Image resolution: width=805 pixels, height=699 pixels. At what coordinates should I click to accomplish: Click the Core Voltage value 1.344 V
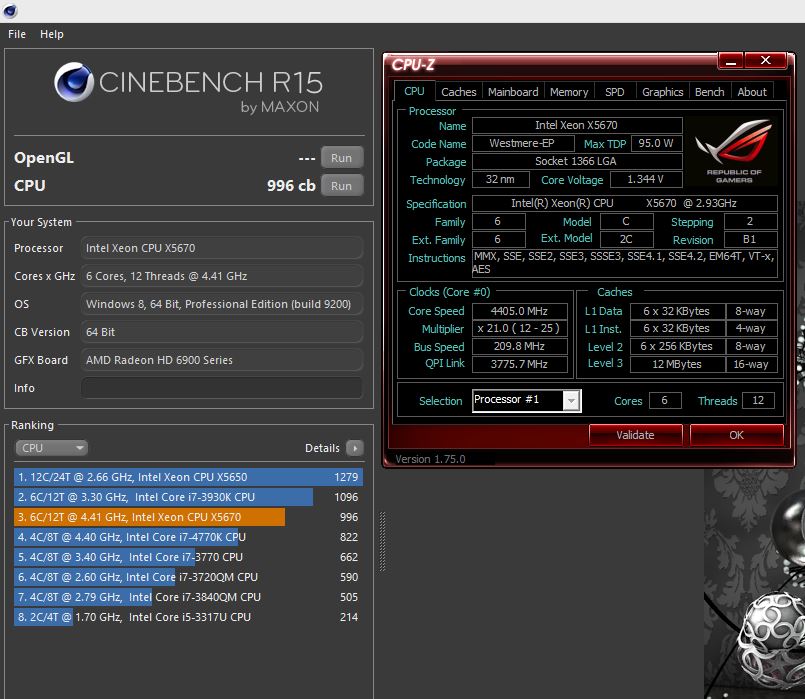pos(646,179)
